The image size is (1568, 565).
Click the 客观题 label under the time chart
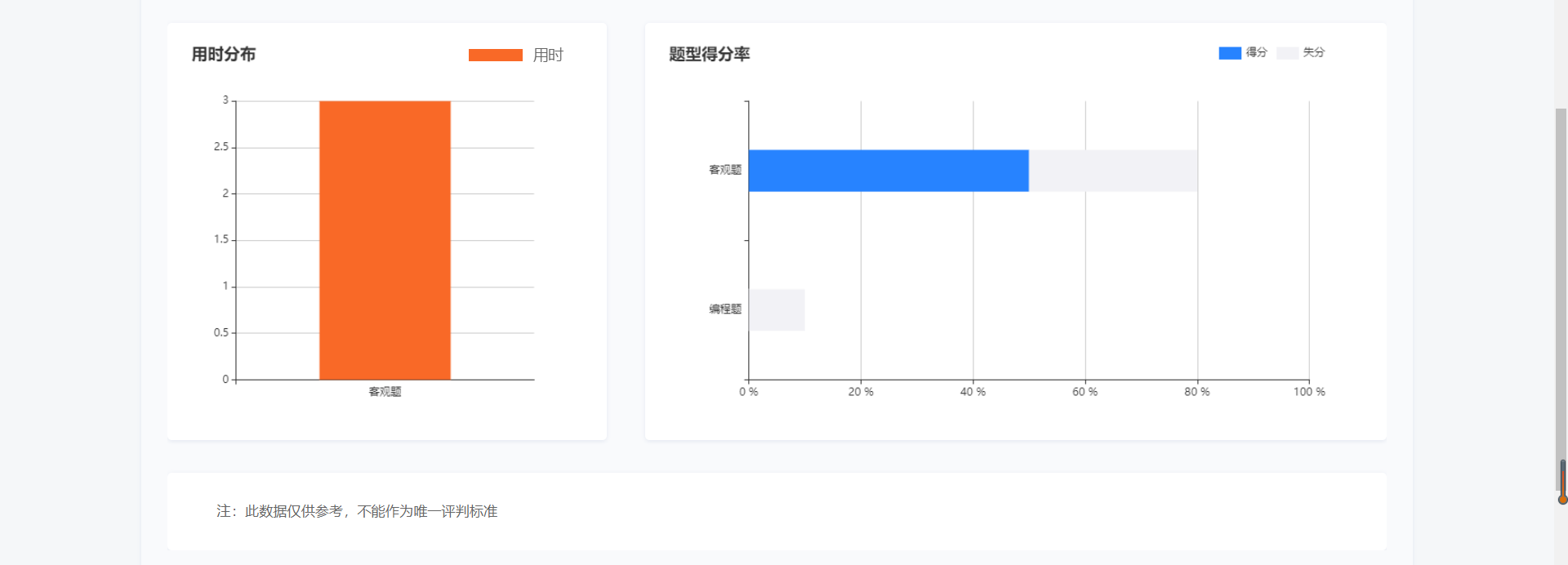pyautogui.click(x=385, y=392)
